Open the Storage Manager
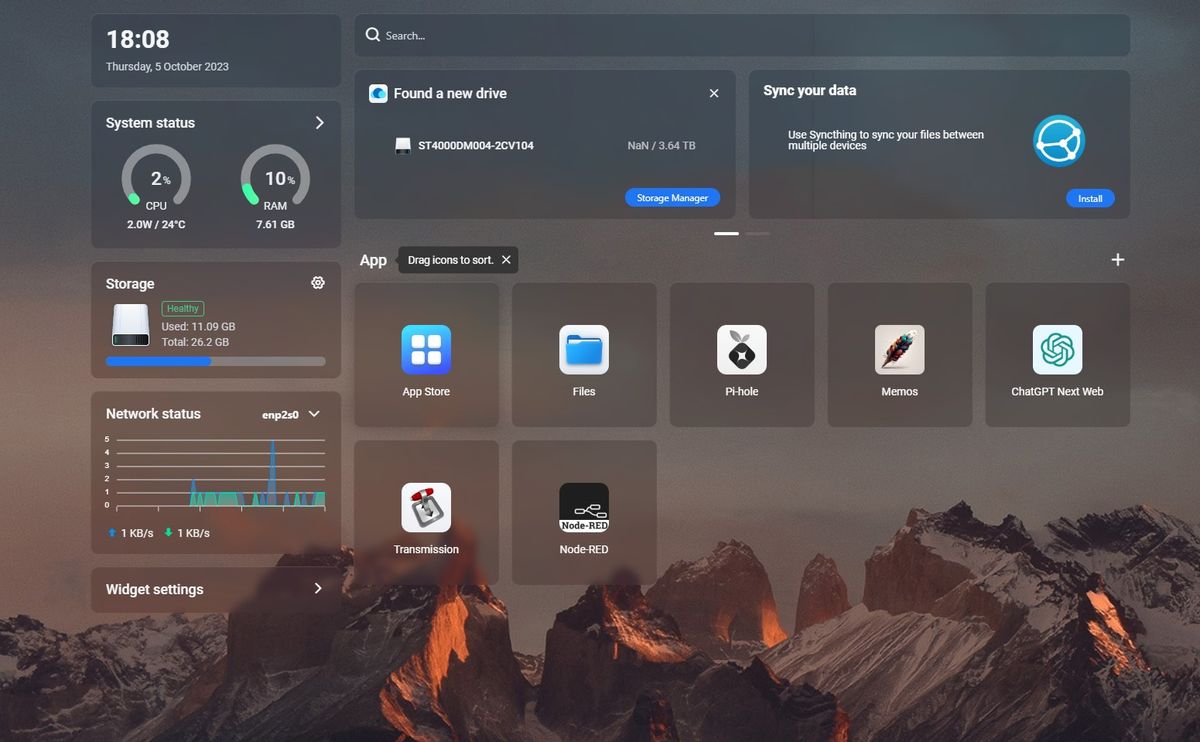The image size is (1200, 742). tap(672, 197)
